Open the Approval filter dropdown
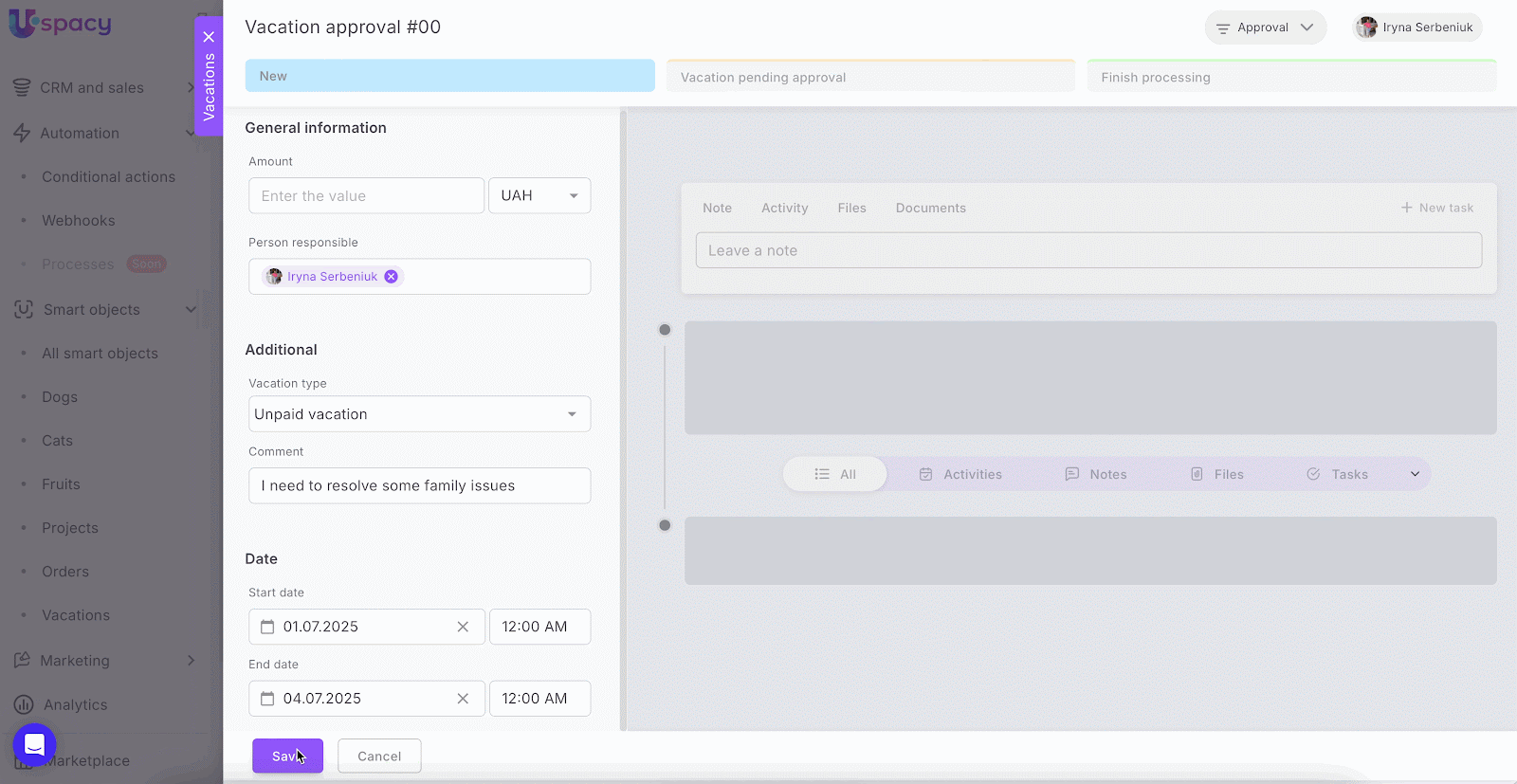This screenshot has width=1517, height=784. [x=1265, y=27]
